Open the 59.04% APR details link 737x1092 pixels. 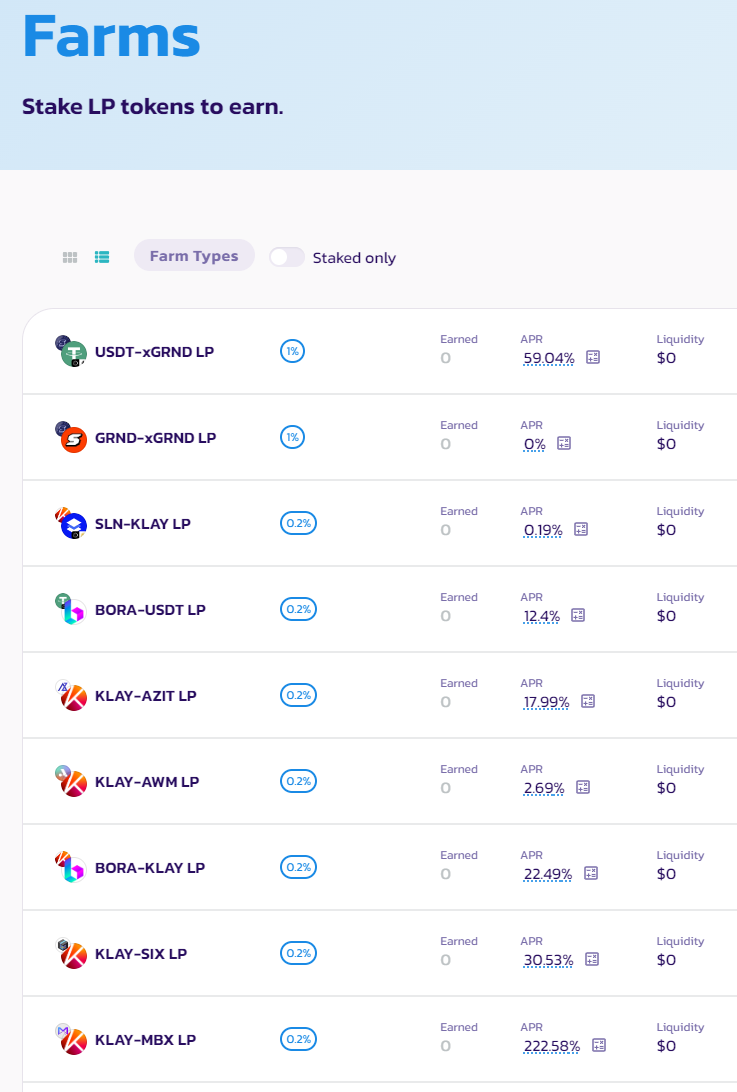548,358
